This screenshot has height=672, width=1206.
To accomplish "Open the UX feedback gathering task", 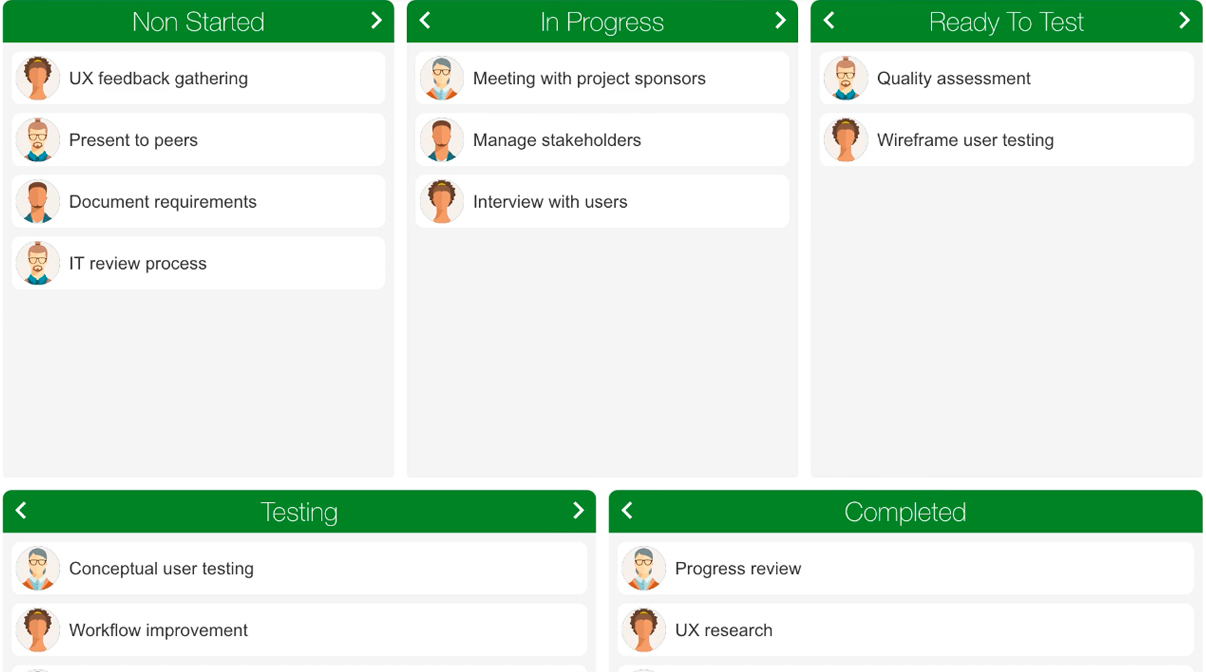I will point(199,78).
